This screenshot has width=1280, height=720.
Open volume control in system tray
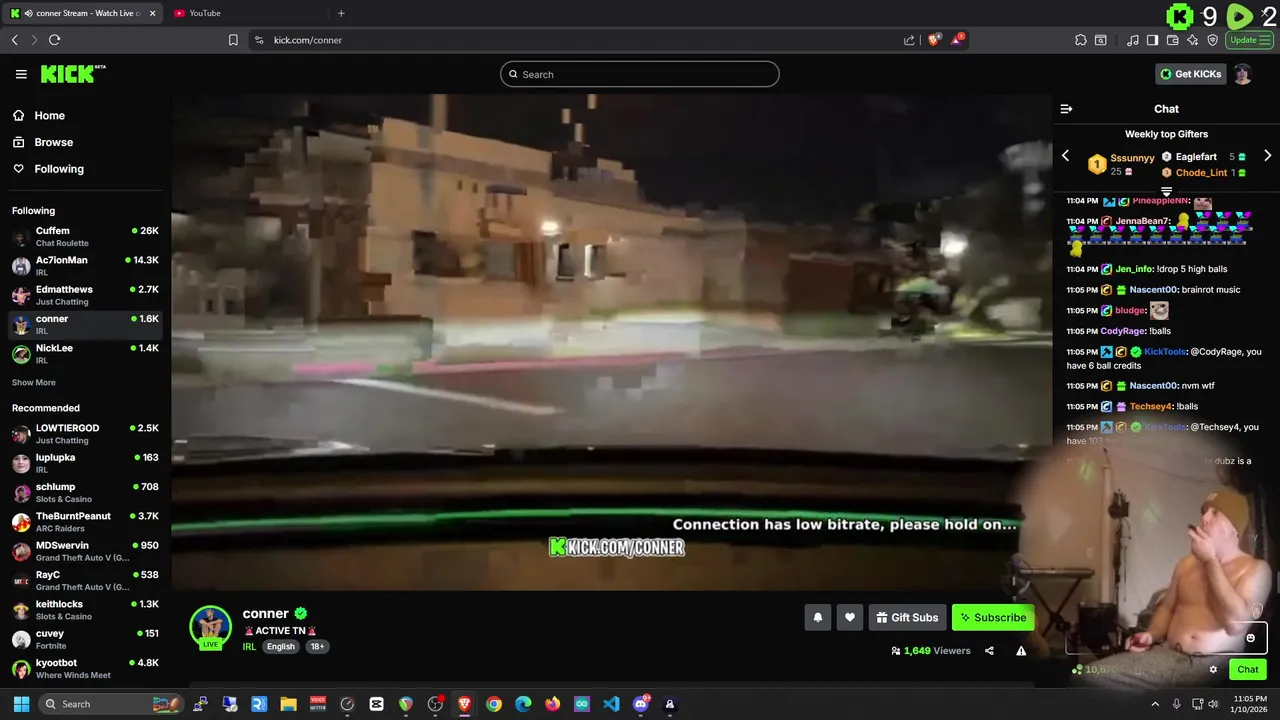[x=1213, y=704]
